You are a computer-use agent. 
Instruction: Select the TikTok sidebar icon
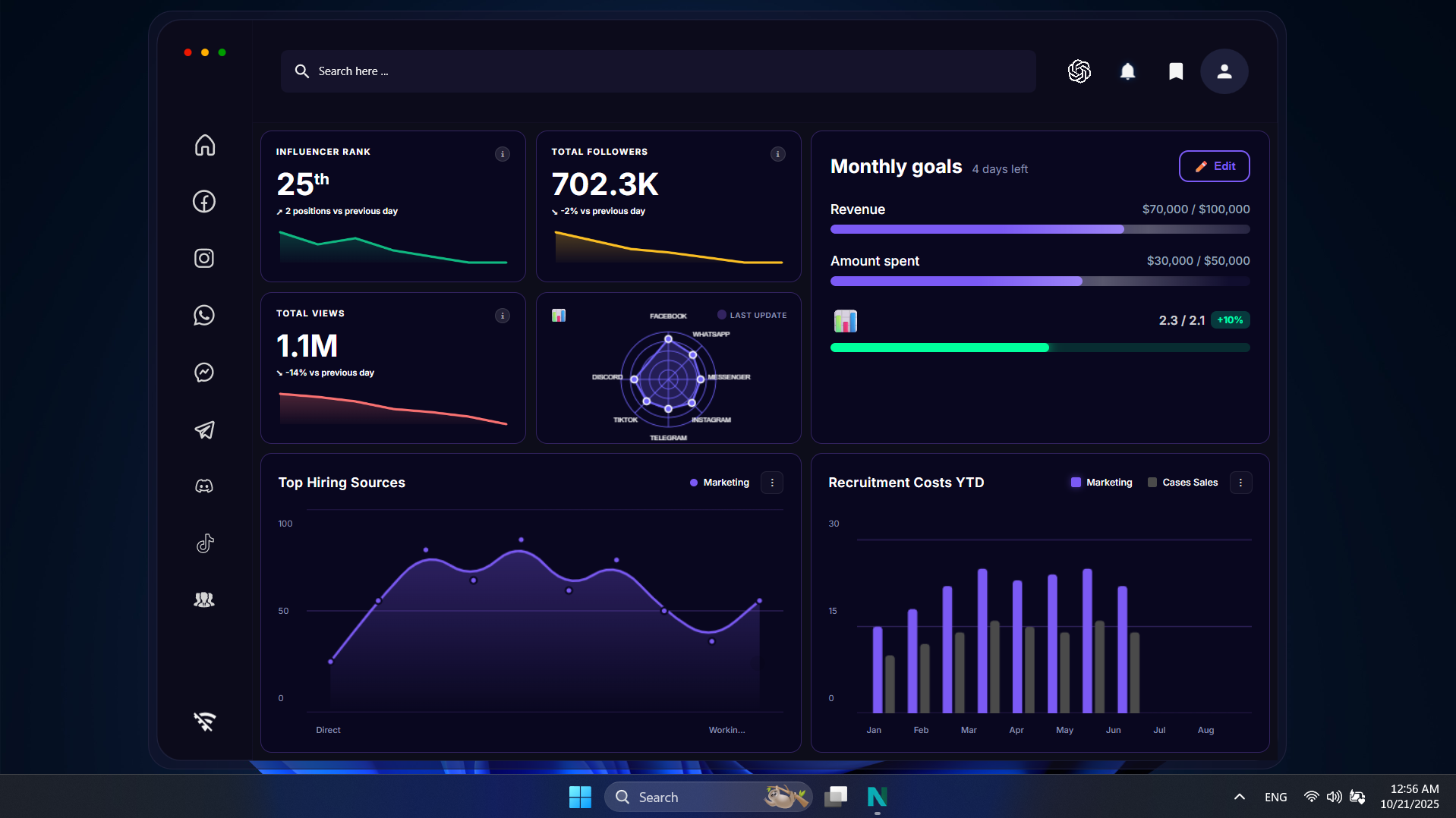[x=205, y=543]
